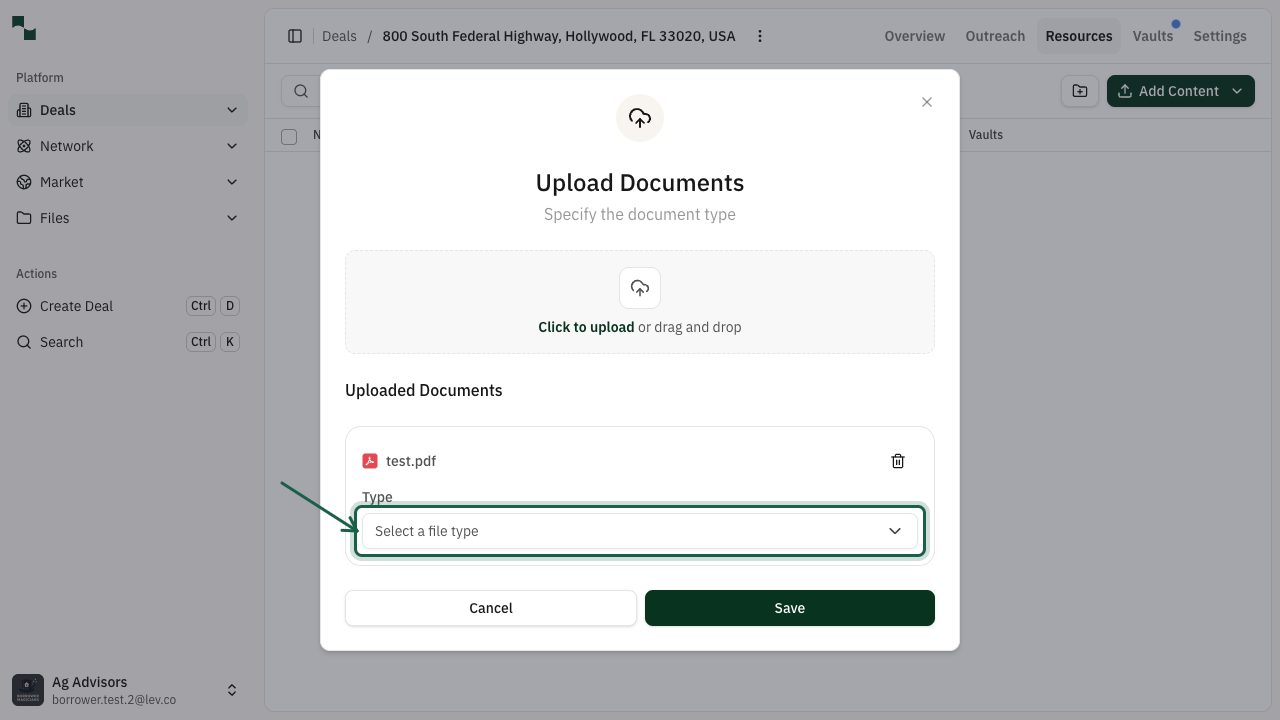
Task: Click the search magnifier icon in resources
Action: pyautogui.click(x=301, y=91)
